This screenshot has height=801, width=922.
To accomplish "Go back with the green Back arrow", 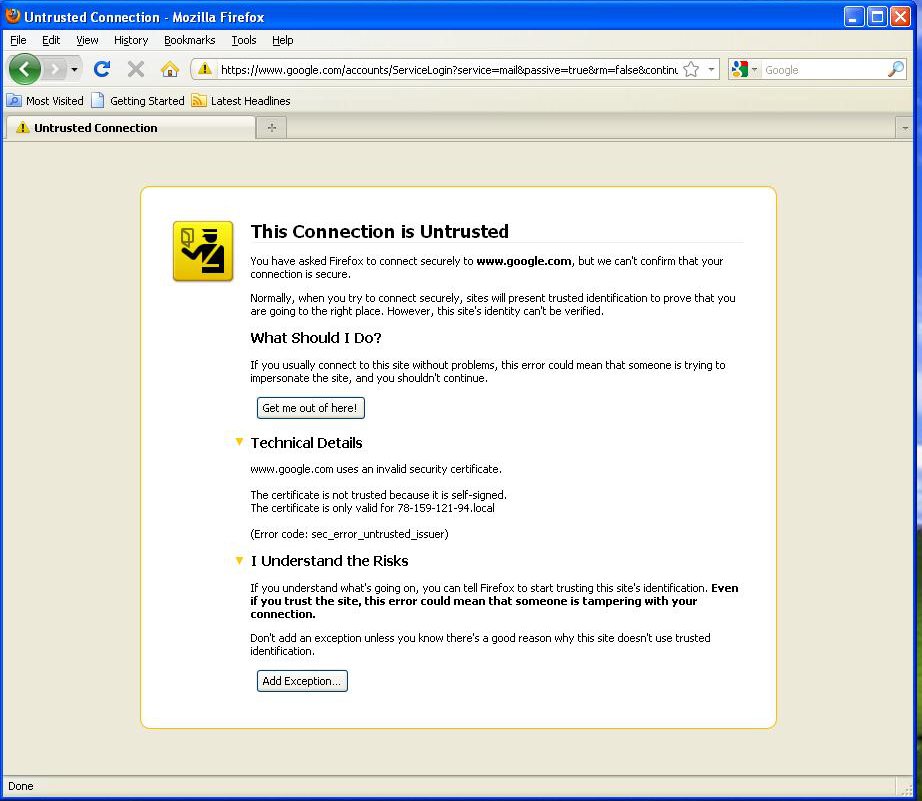I will coord(24,69).
